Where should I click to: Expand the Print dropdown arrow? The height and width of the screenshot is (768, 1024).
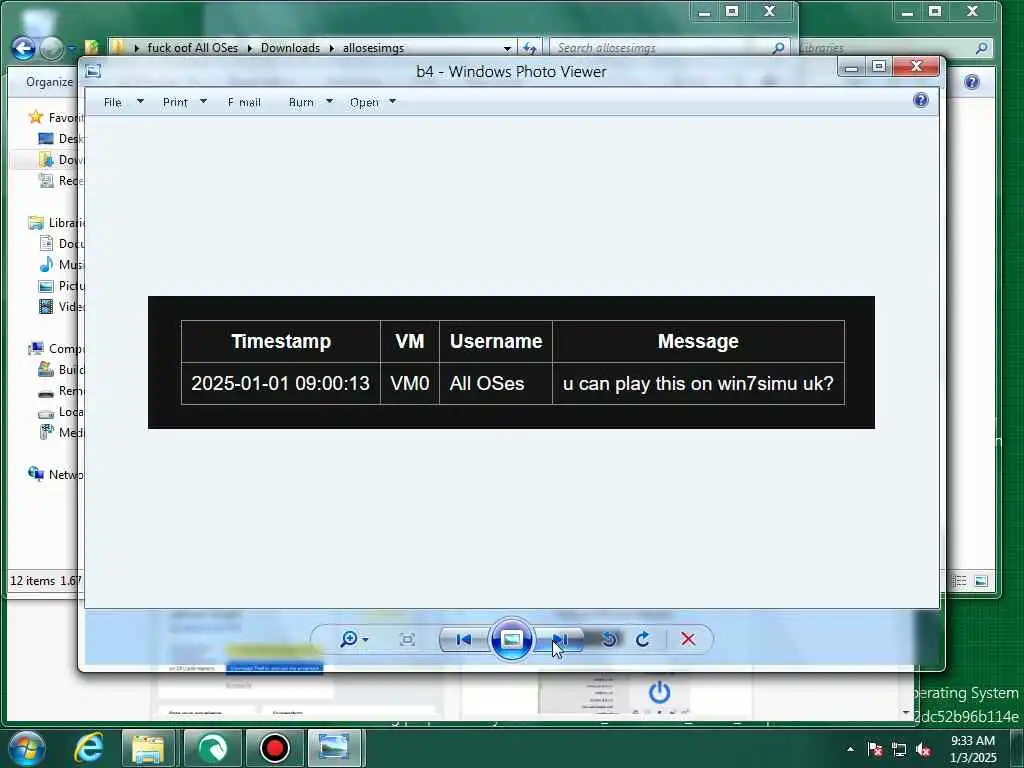click(203, 101)
